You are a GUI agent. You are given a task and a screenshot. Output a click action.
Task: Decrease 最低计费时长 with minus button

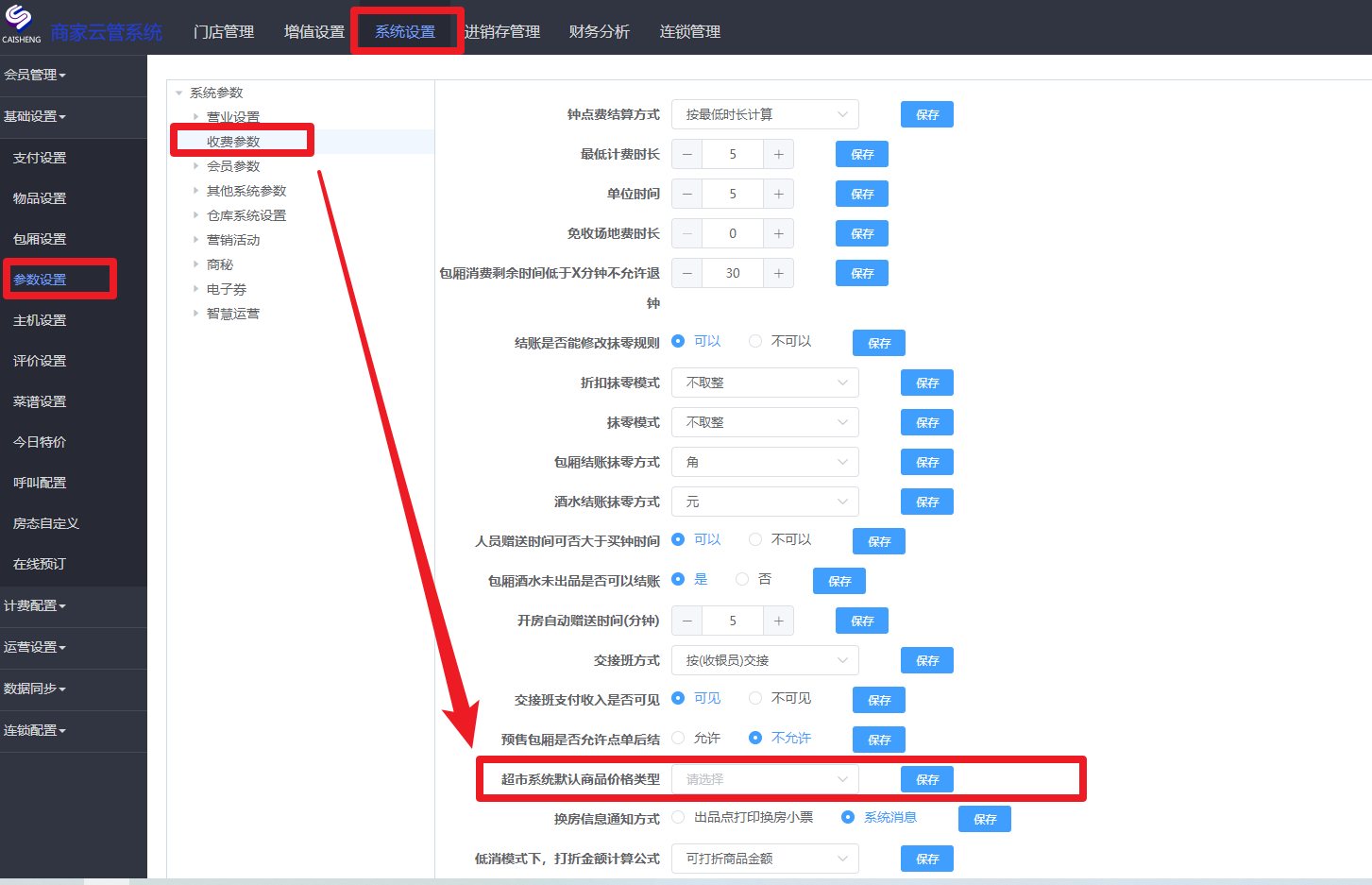click(x=686, y=154)
